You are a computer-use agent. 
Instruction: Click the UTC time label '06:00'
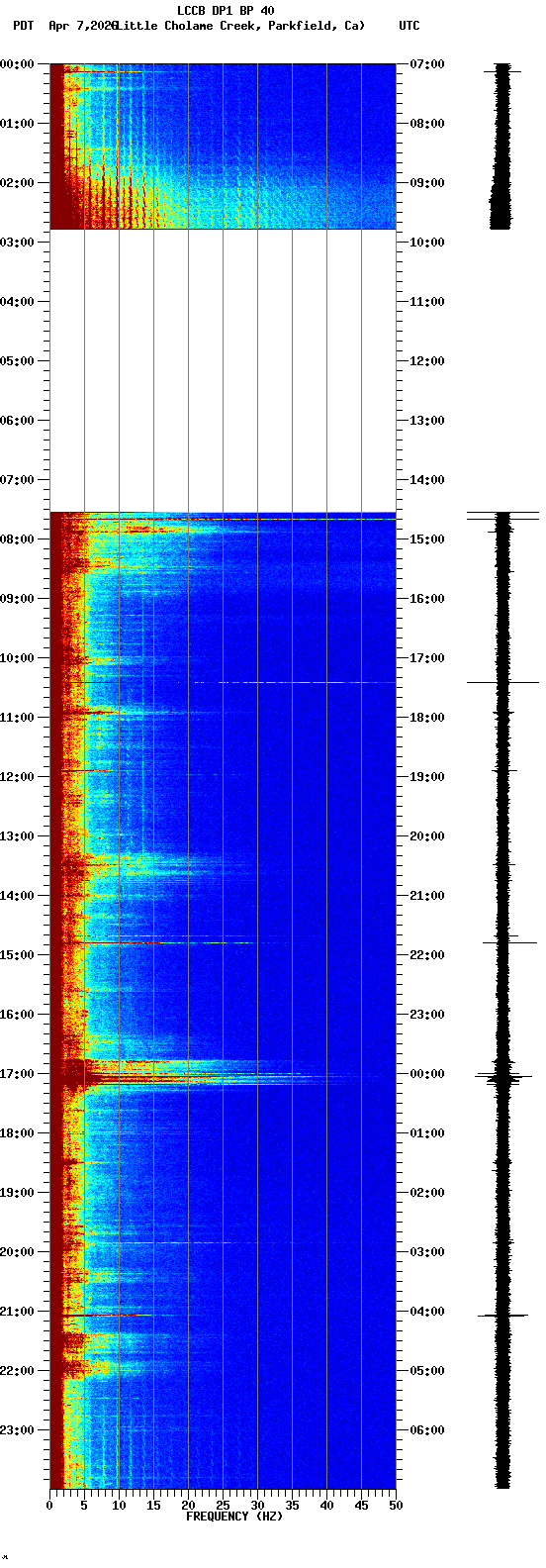(x=427, y=1429)
